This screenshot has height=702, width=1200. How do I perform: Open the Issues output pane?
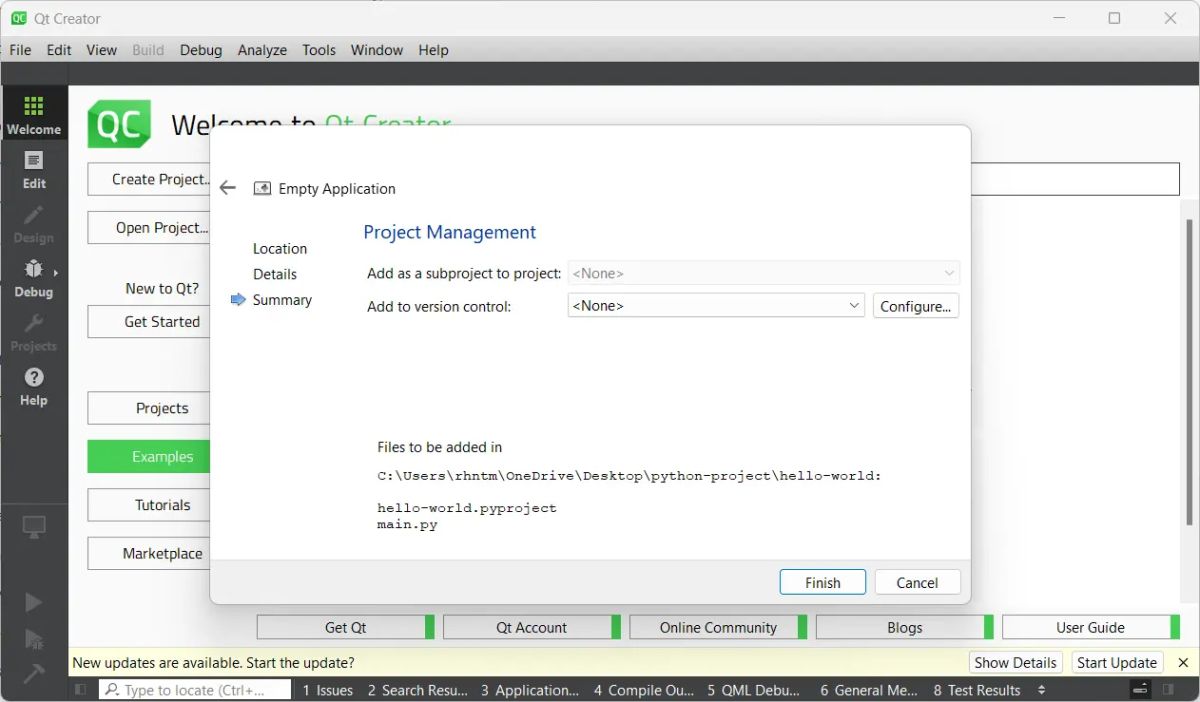tap(328, 690)
